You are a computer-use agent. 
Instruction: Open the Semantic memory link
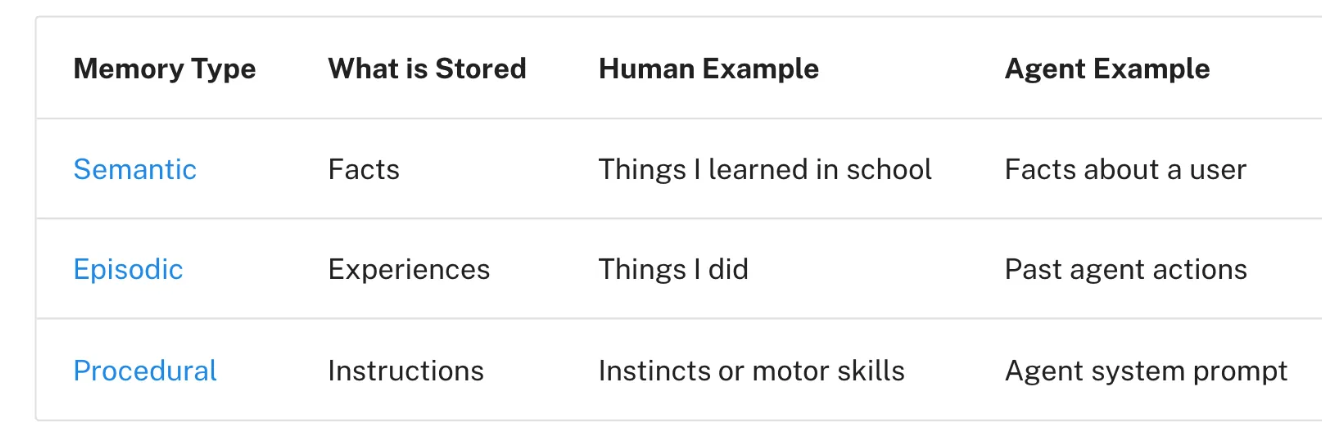pyautogui.click(x=135, y=169)
